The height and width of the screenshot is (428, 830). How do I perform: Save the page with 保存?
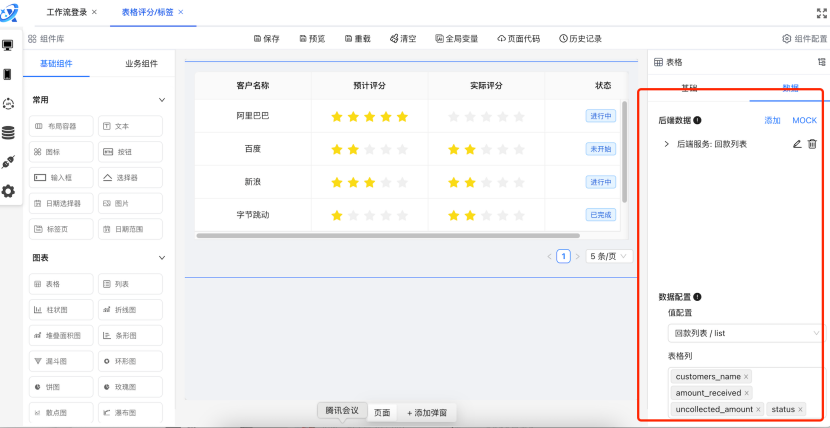point(266,39)
